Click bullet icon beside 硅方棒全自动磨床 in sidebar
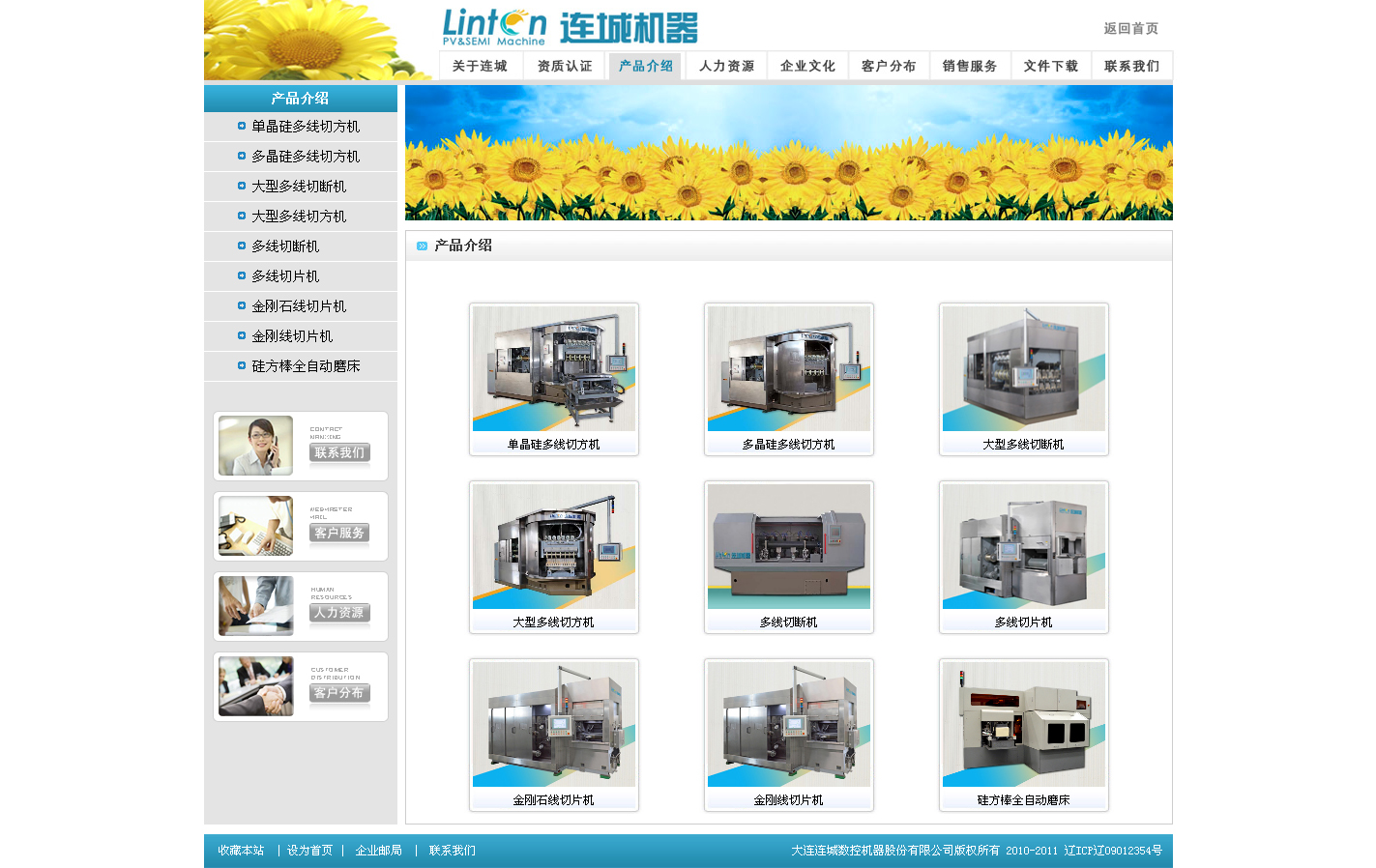Viewport: 1376px width, 868px height. 242,365
